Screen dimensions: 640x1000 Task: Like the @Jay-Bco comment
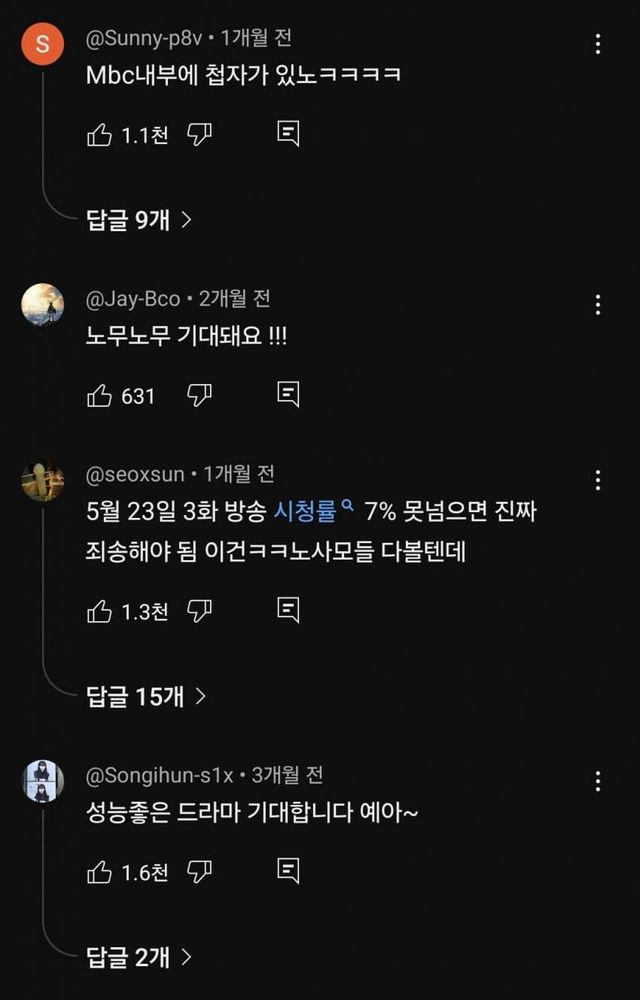pyautogui.click(x=100, y=396)
